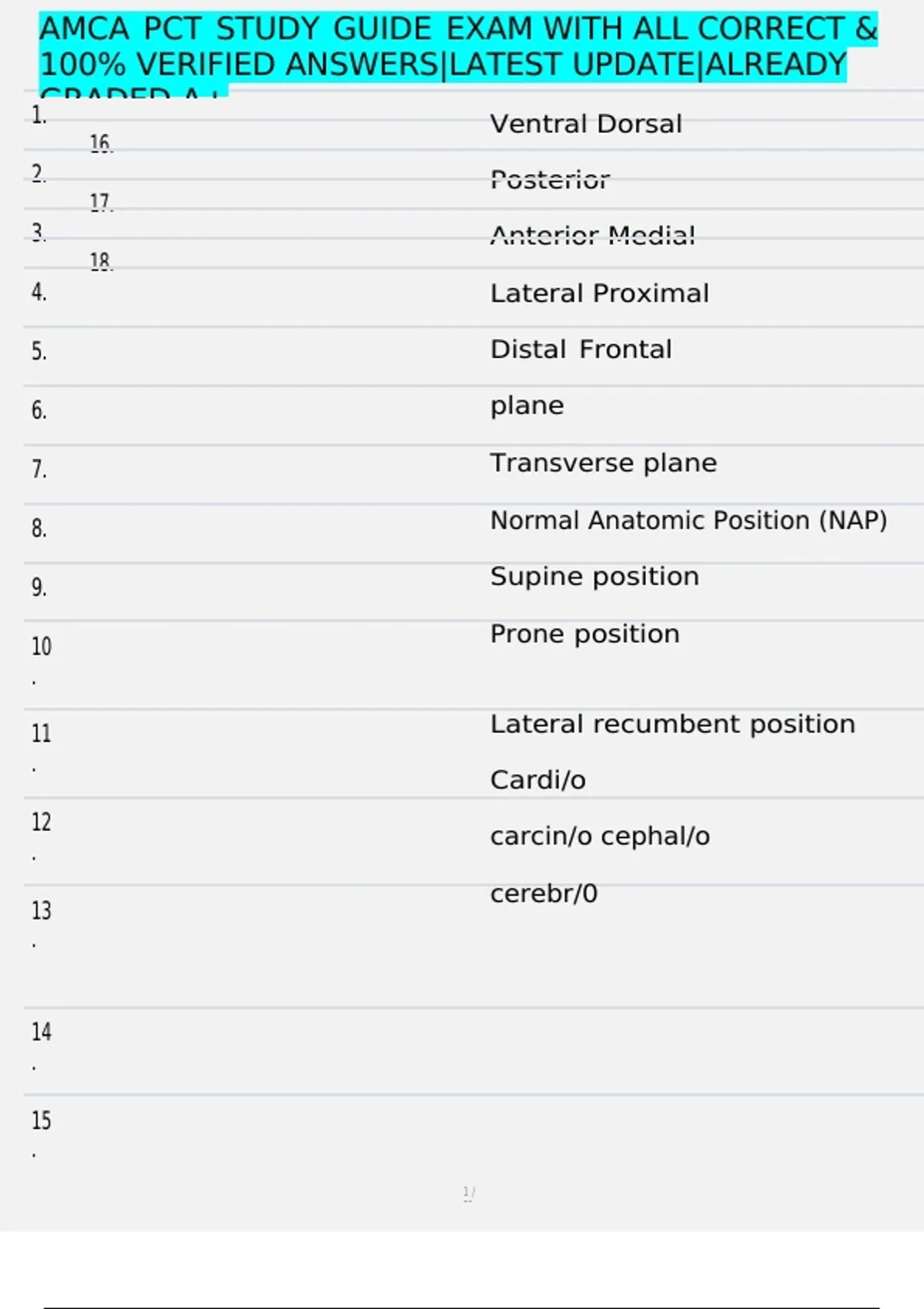Select row number 8 label

(39, 529)
